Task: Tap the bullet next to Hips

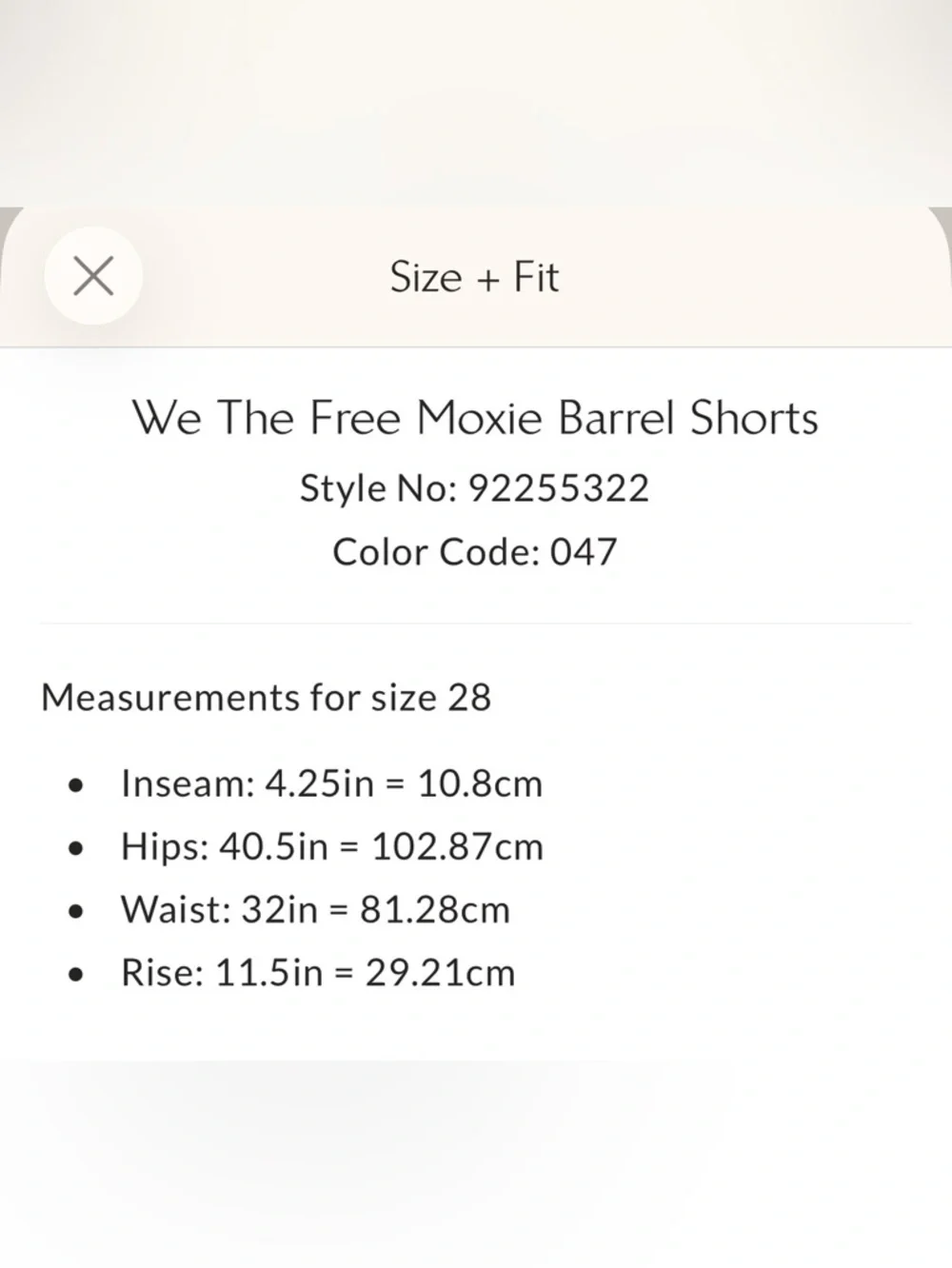Action: pyautogui.click(x=75, y=847)
